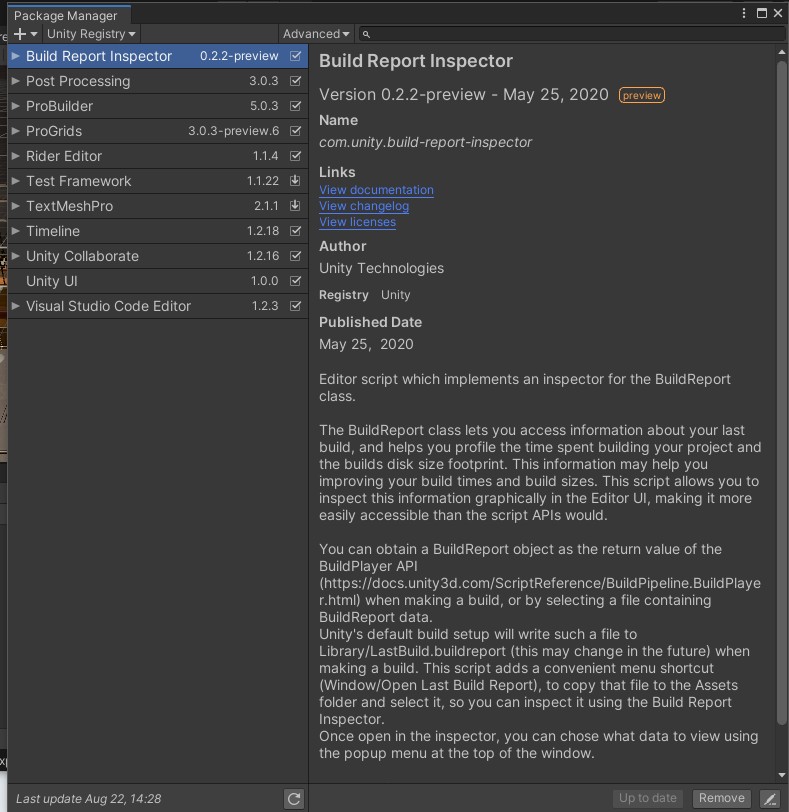Expand Timeline versions arrow
789x812 pixels.
16,231
